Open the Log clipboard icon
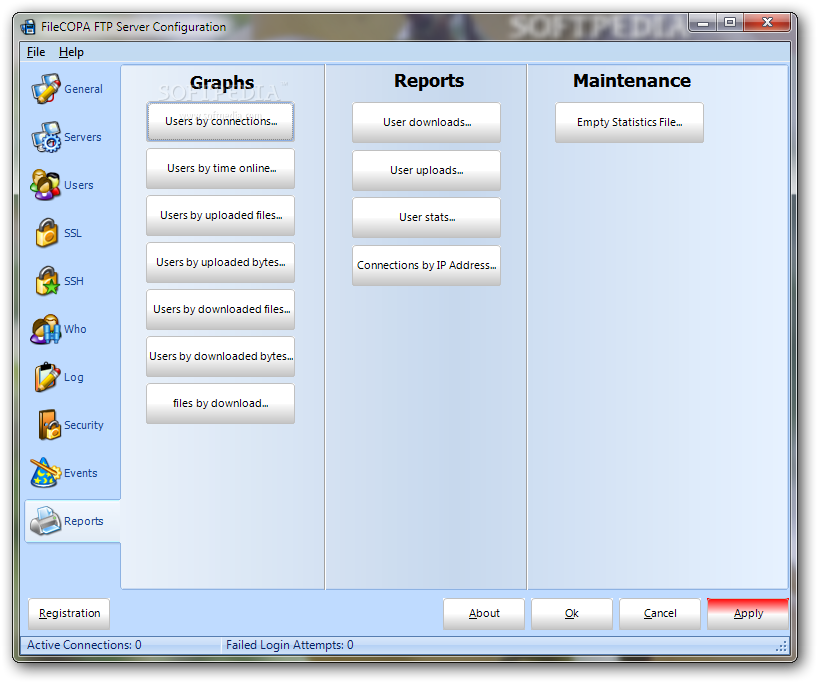Screen dimensions: 818x683 point(47,377)
